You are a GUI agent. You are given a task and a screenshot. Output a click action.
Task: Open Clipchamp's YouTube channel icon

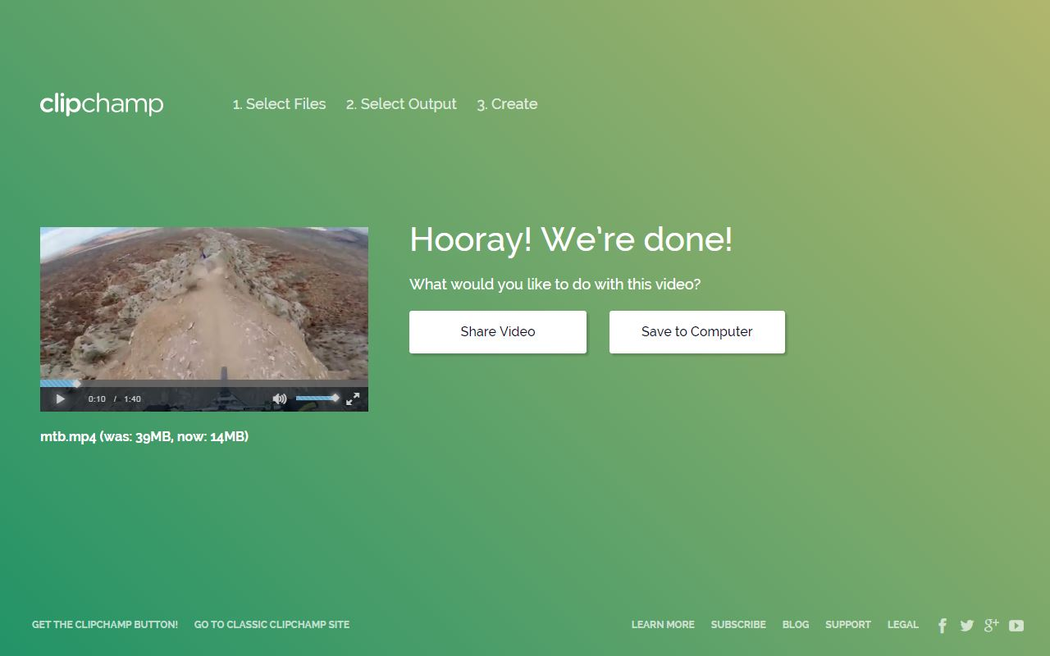click(x=1016, y=626)
